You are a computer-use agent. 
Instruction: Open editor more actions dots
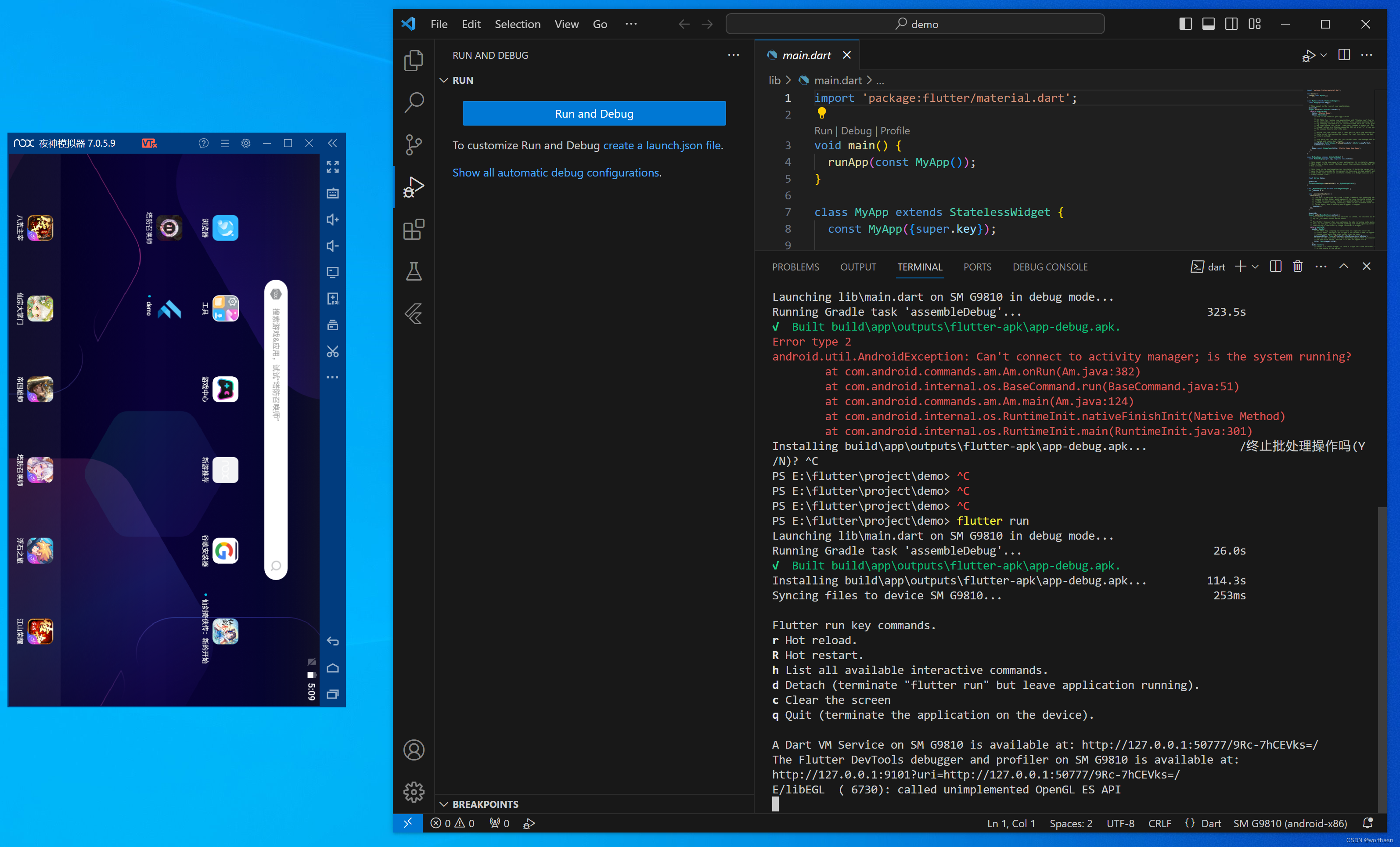tap(1367, 55)
